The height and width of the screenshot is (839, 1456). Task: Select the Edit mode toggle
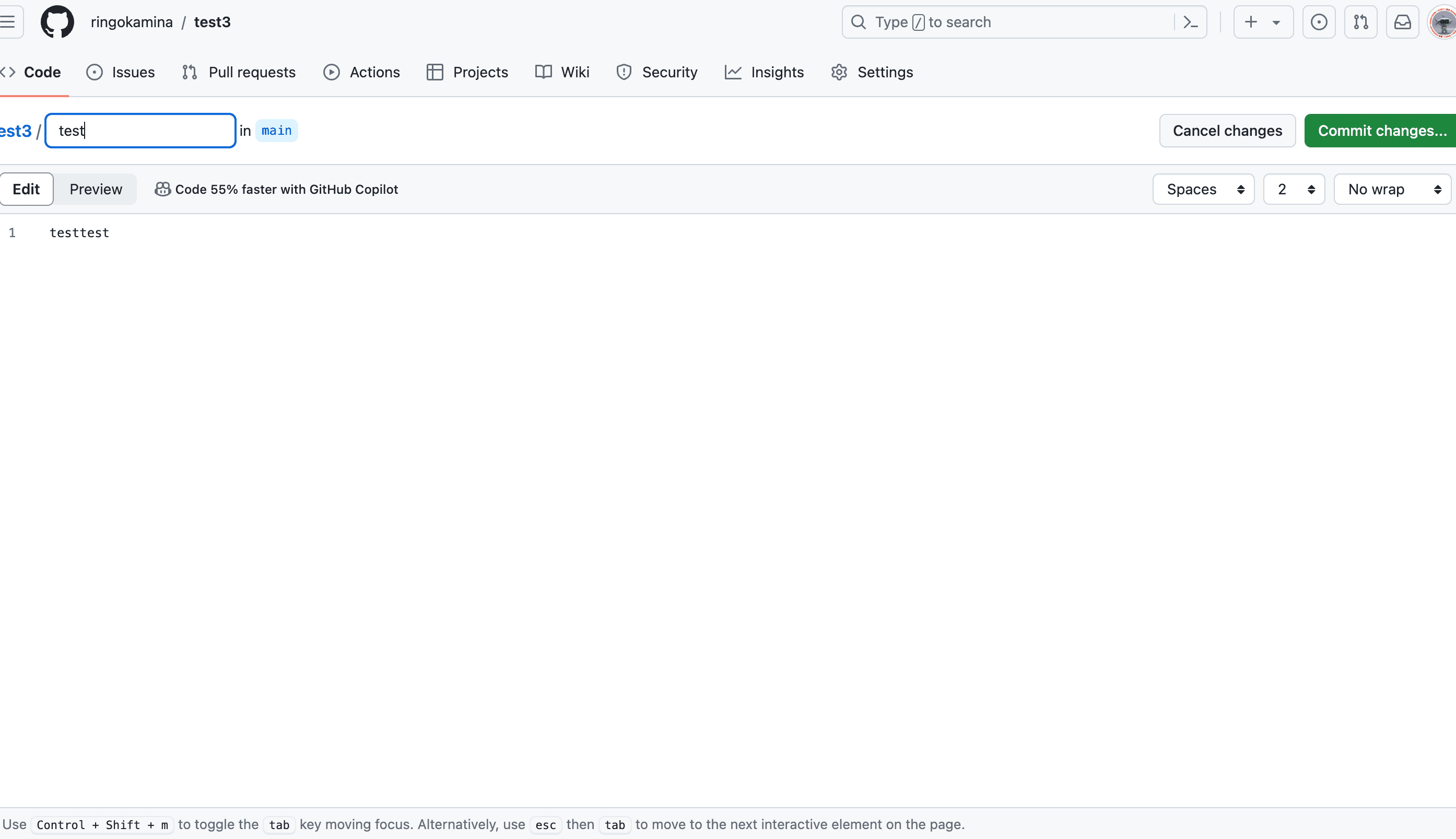pos(27,189)
